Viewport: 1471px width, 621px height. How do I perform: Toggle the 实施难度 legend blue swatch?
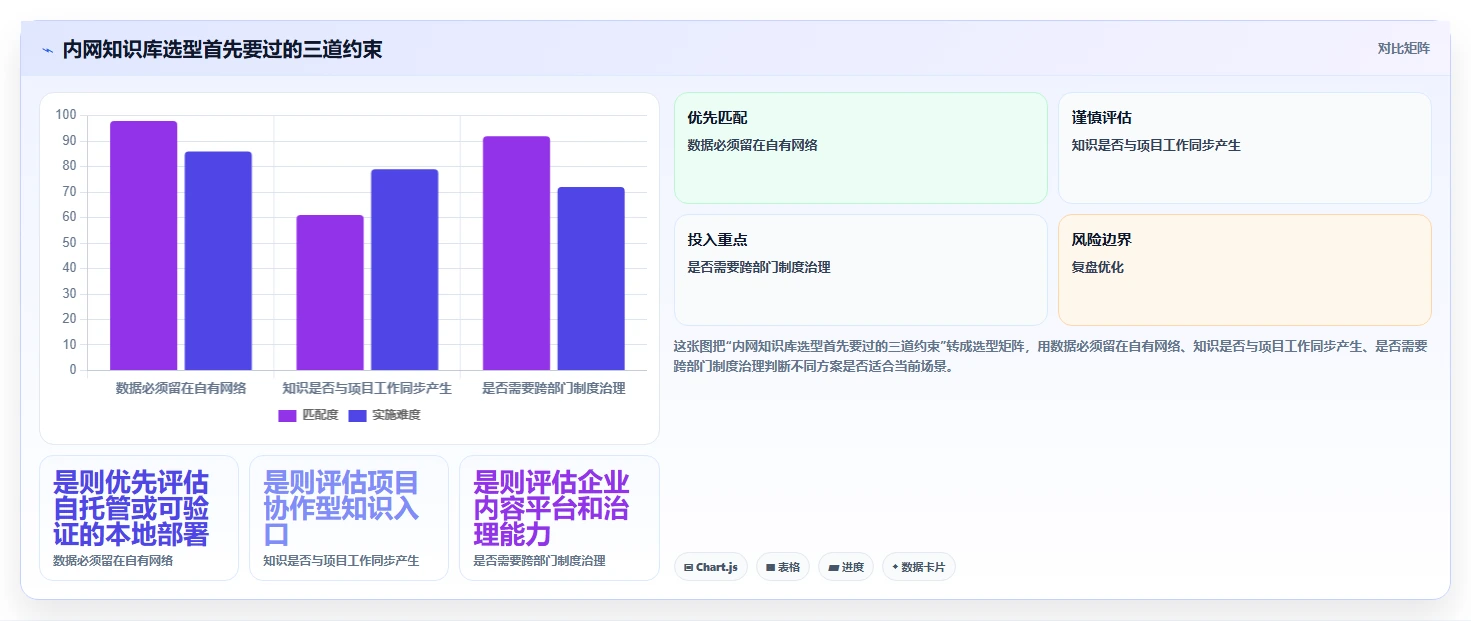(357, 415)
